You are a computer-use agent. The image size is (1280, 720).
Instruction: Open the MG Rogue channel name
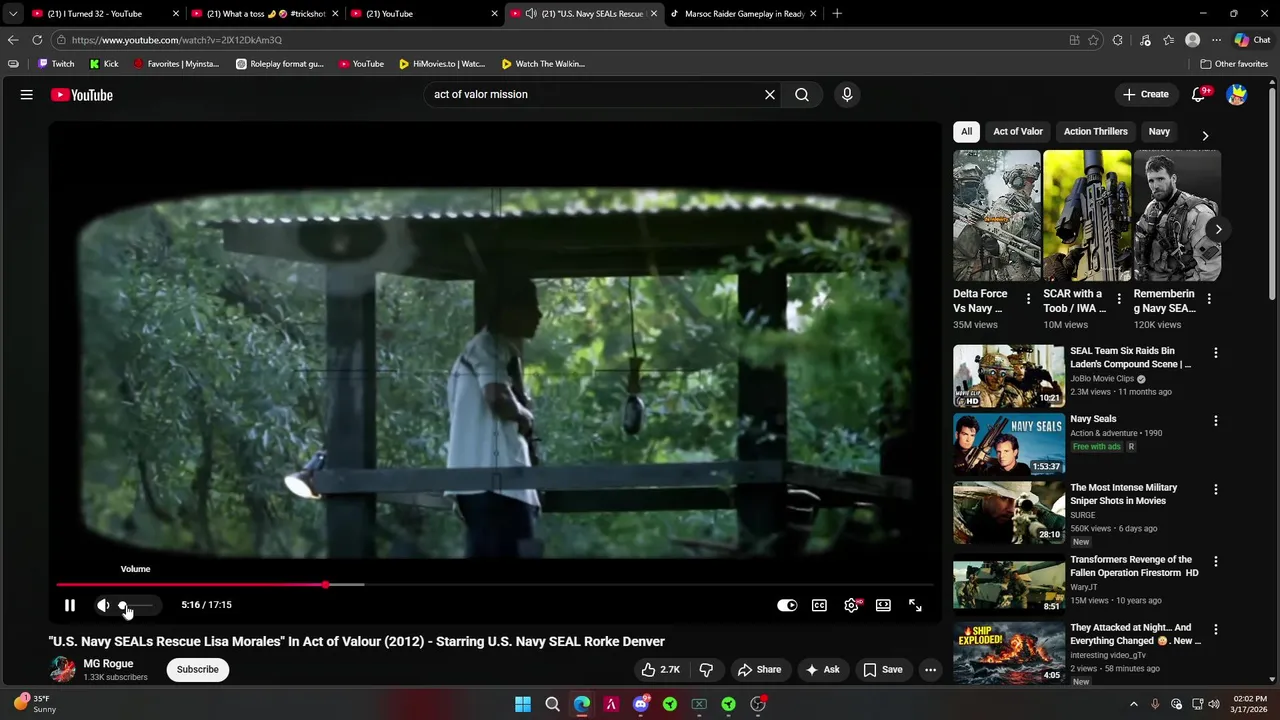[108, 664]
